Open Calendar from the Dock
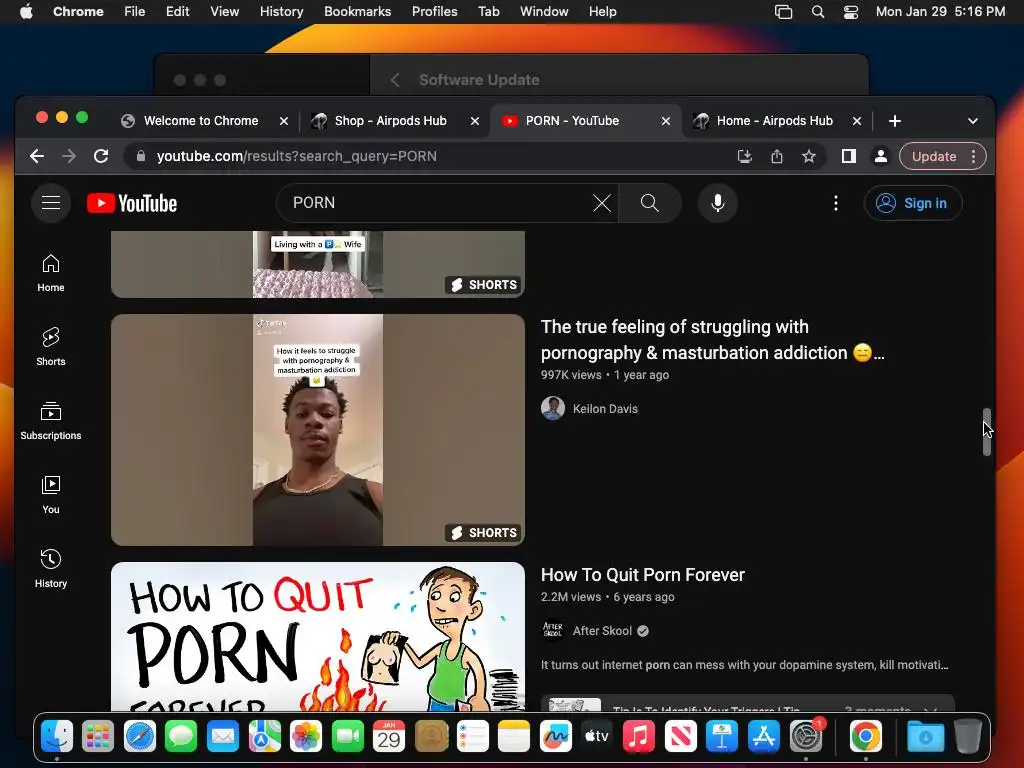The width and height of the screenshot is (1024, 768). pos(389,737)
